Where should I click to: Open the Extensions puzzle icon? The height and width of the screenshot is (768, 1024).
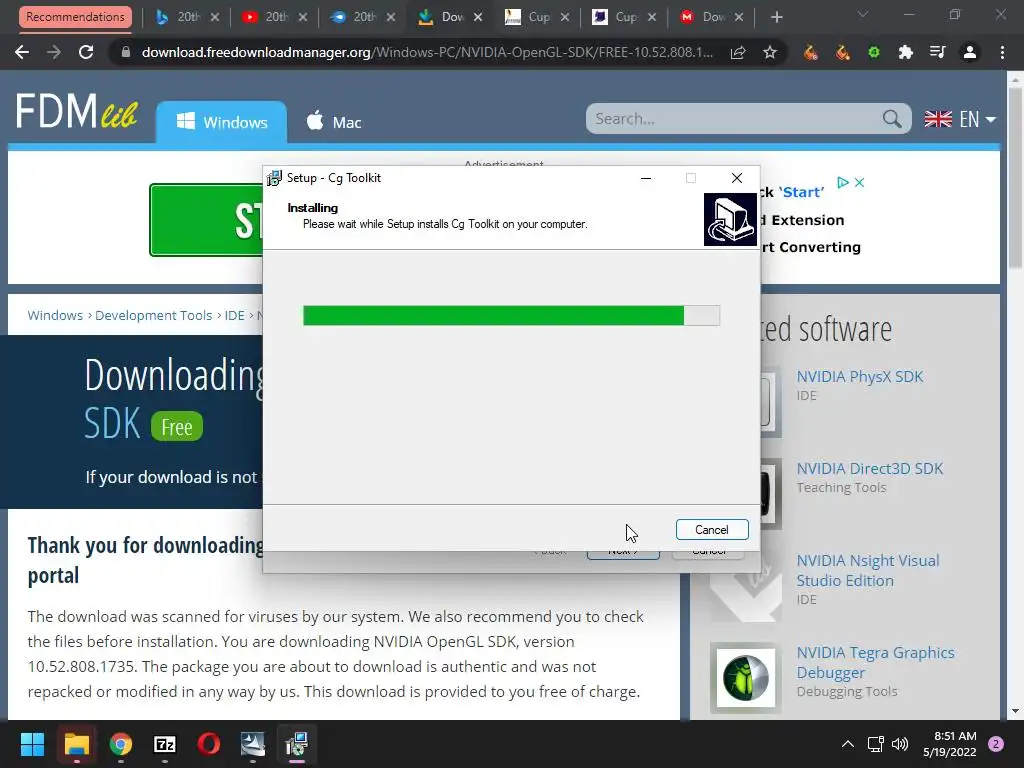(905, 52)
